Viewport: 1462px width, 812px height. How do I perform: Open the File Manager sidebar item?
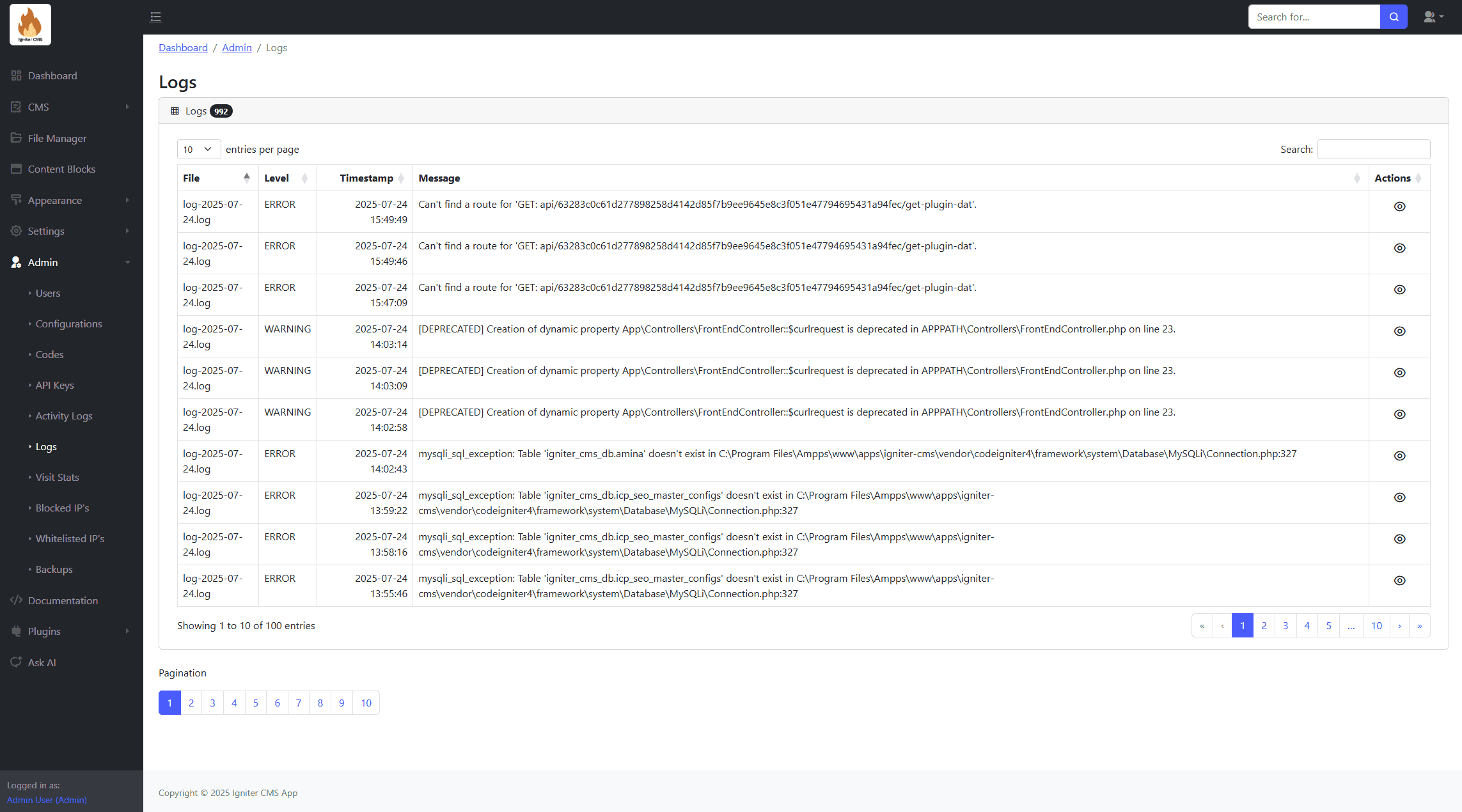(x=57, y=138)
